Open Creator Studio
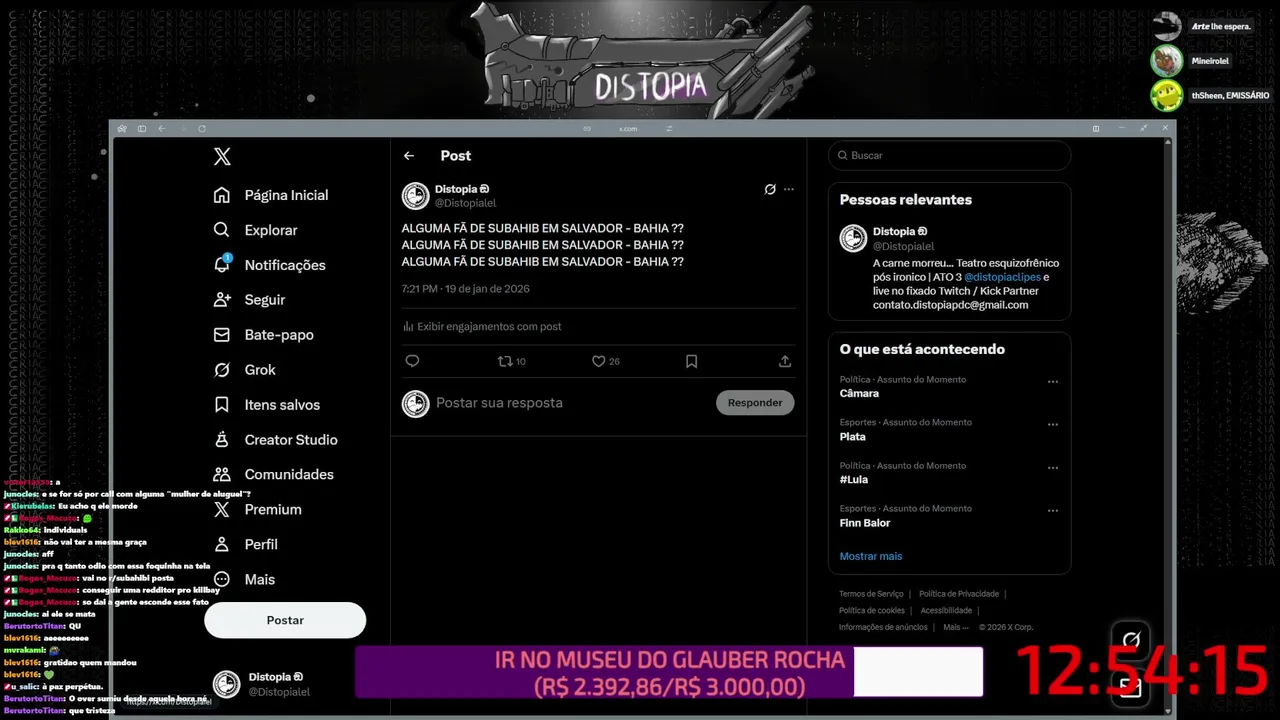This screenshot has width=1280, height=720. click(x=276, y=440)
